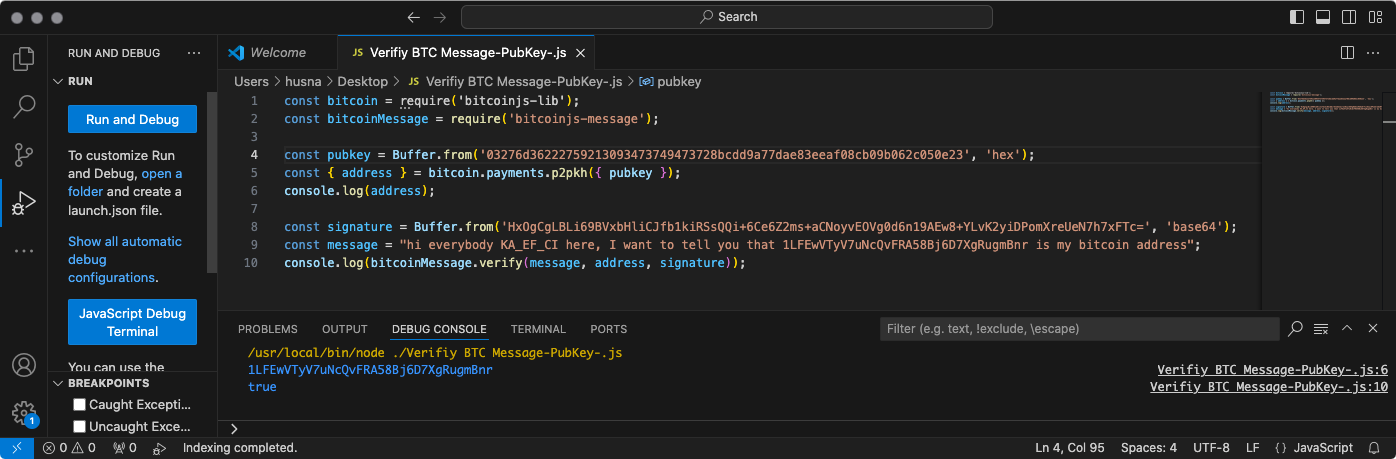Click the remote window indicator in status bar

pyautogui.click(x=17, y=448)
